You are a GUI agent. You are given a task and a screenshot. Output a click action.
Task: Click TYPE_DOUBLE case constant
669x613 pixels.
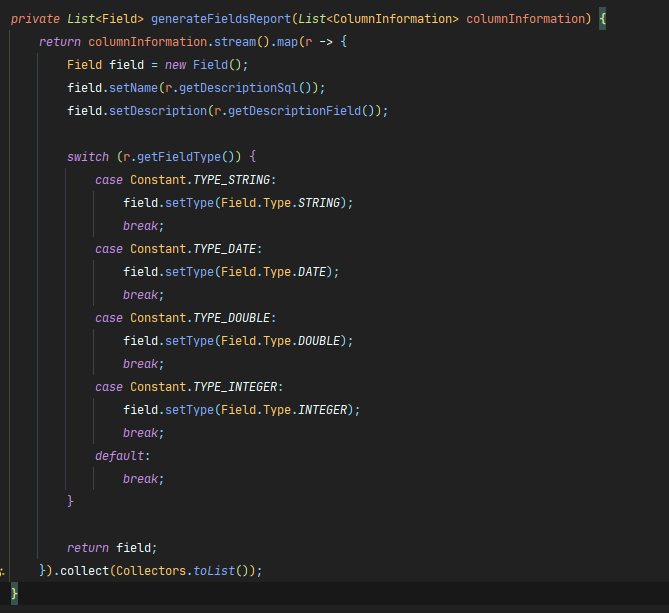point(232,318)
